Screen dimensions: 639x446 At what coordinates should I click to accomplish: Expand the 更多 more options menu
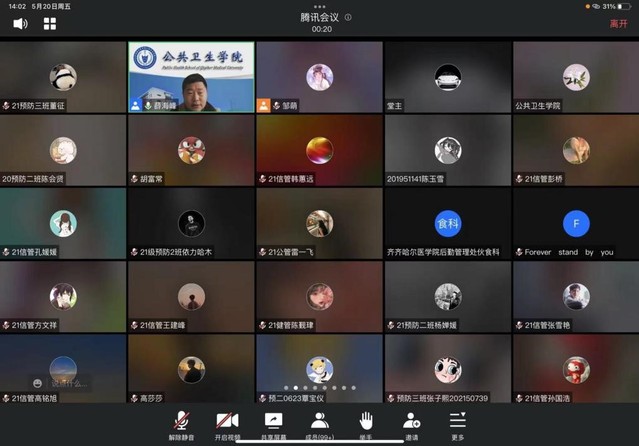coord(457,423)
